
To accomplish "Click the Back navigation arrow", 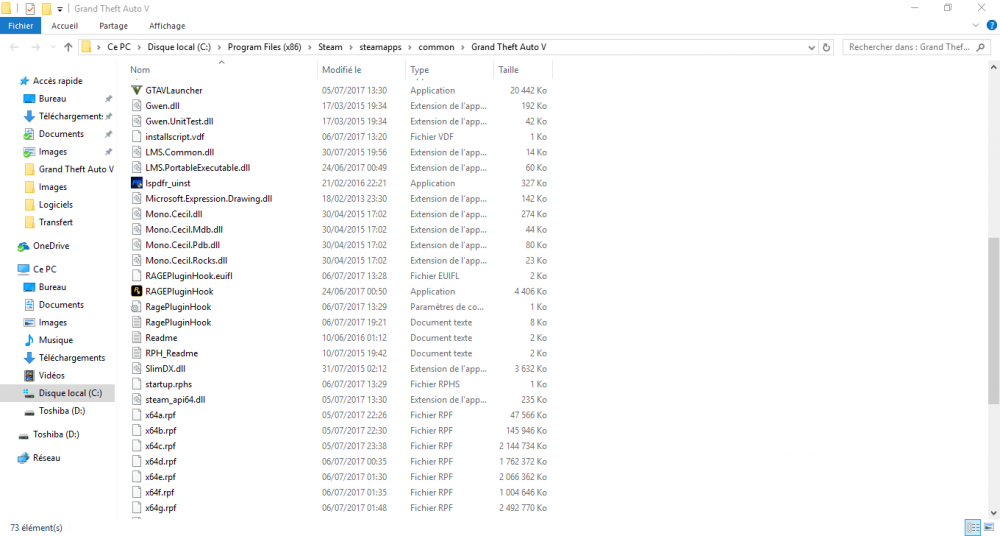I will coord(15,47).
